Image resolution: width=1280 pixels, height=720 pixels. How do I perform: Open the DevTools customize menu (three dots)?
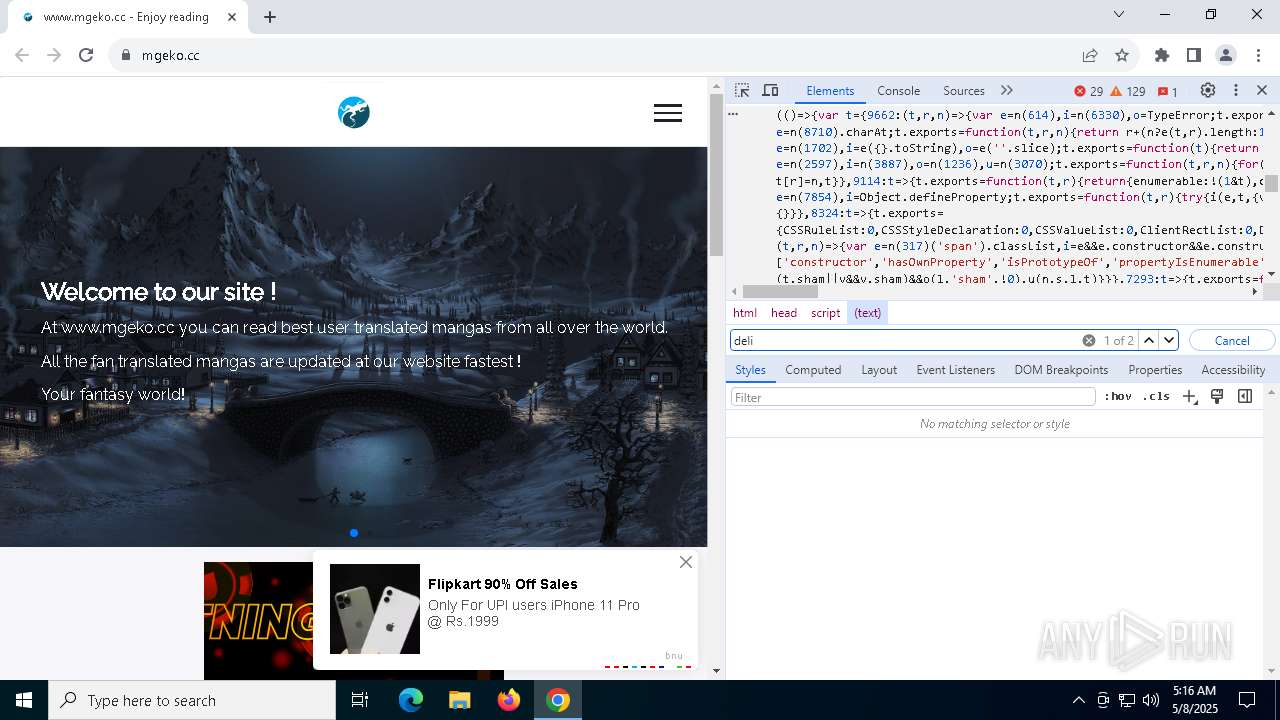1235,90
